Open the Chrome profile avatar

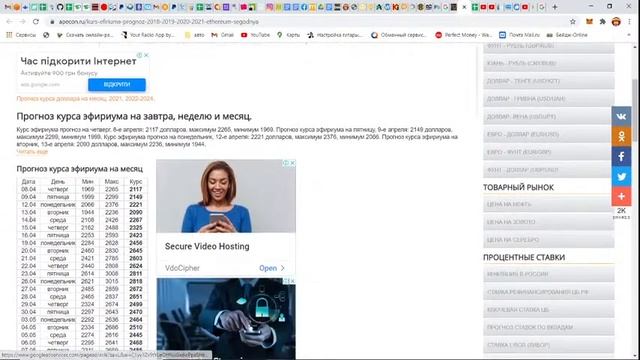(x=616, y=22)
